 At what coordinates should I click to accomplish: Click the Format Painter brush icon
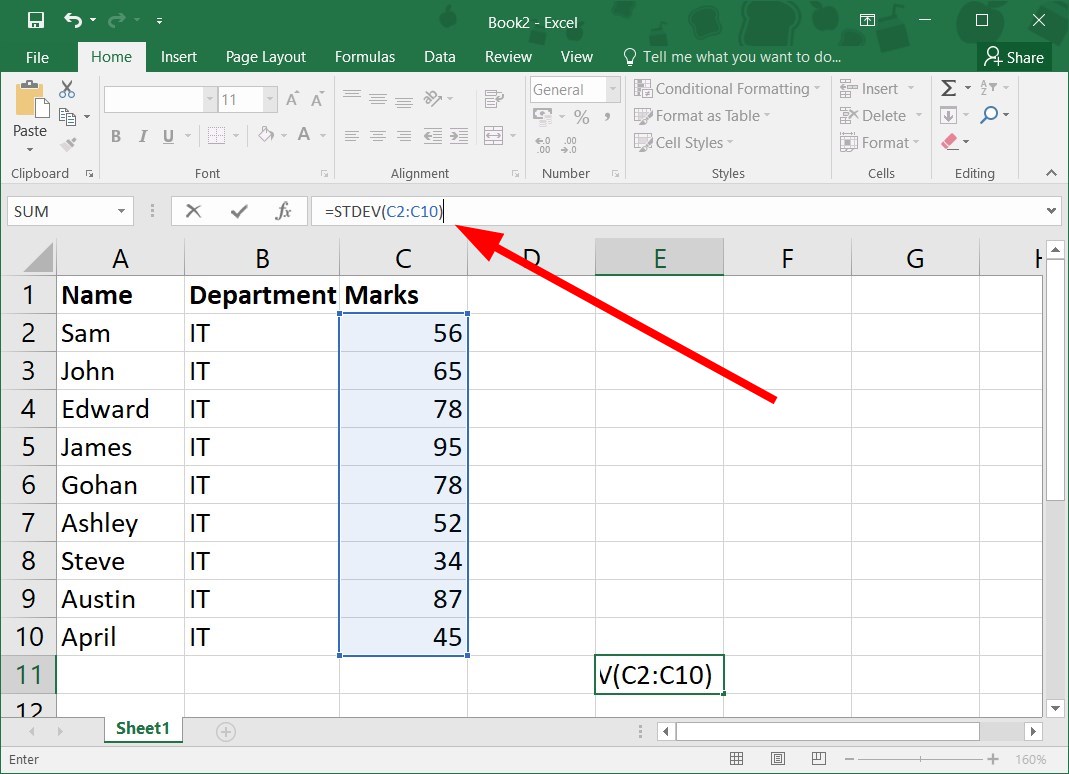click(x=68, y=144)
